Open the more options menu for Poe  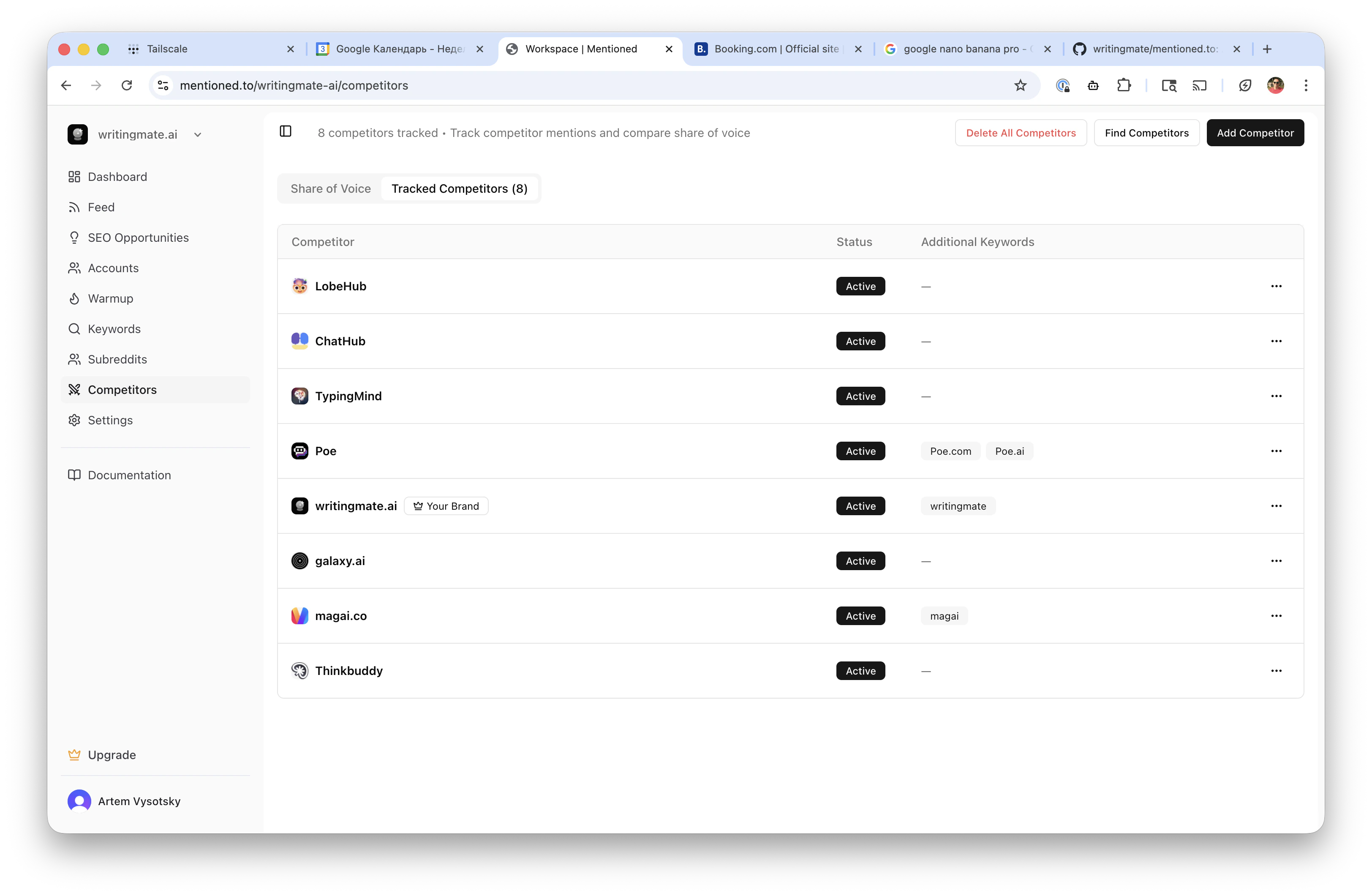(1276, 451)
